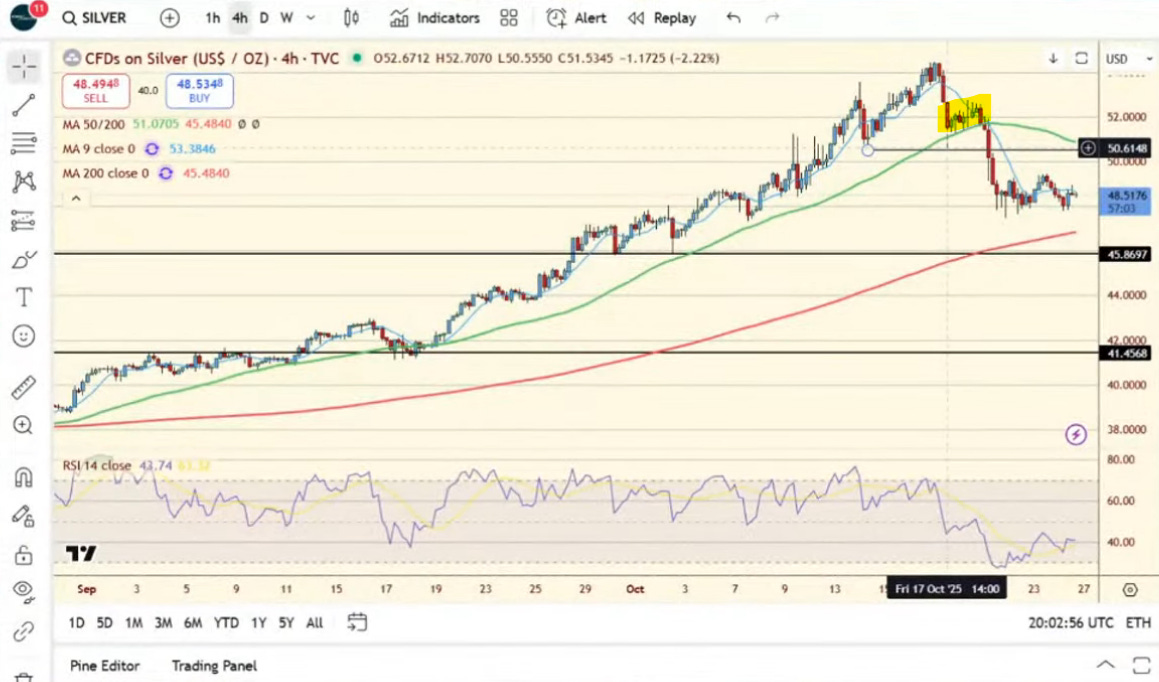This screenshot has height=682, width=1159.
Task: Click the plus icon at price 50.6148
Action: [1088, 149]
